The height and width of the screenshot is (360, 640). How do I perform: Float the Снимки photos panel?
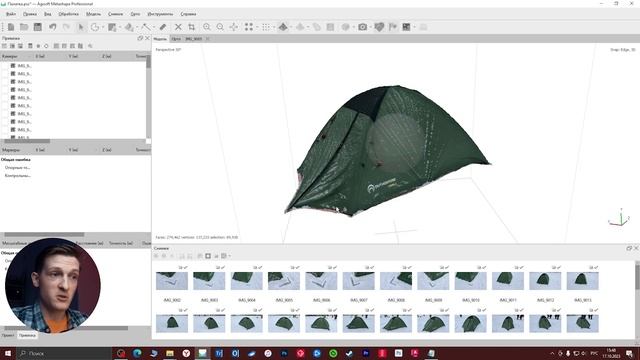pyautogui.click(x=629, y=248)
